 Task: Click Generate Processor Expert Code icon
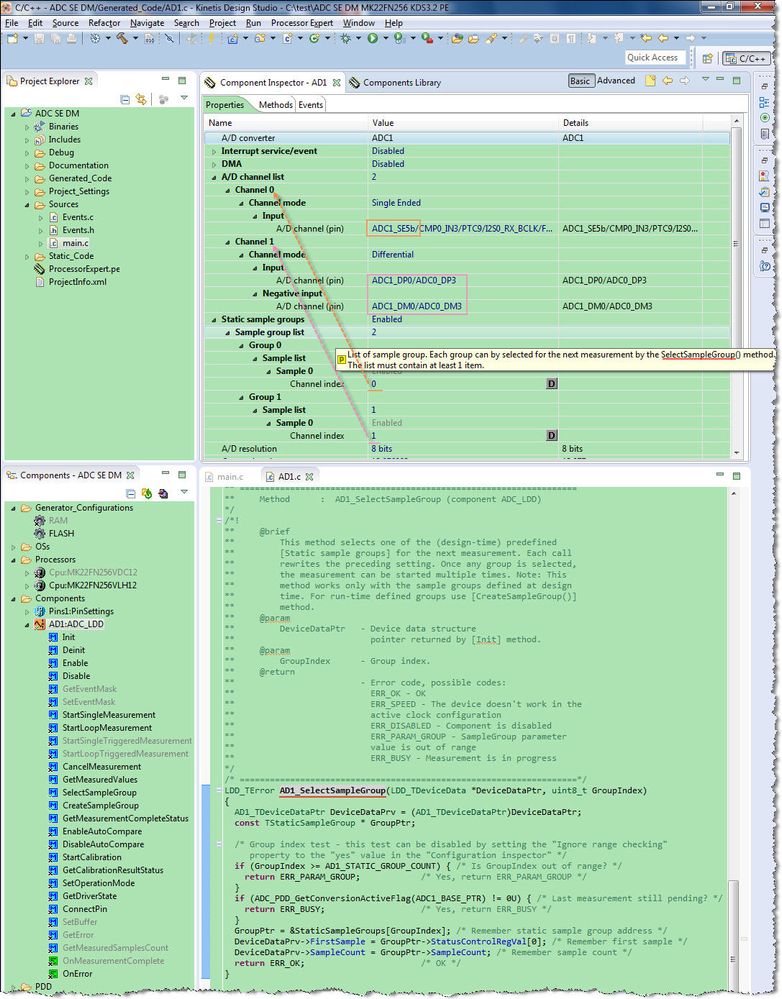(147, 493)
